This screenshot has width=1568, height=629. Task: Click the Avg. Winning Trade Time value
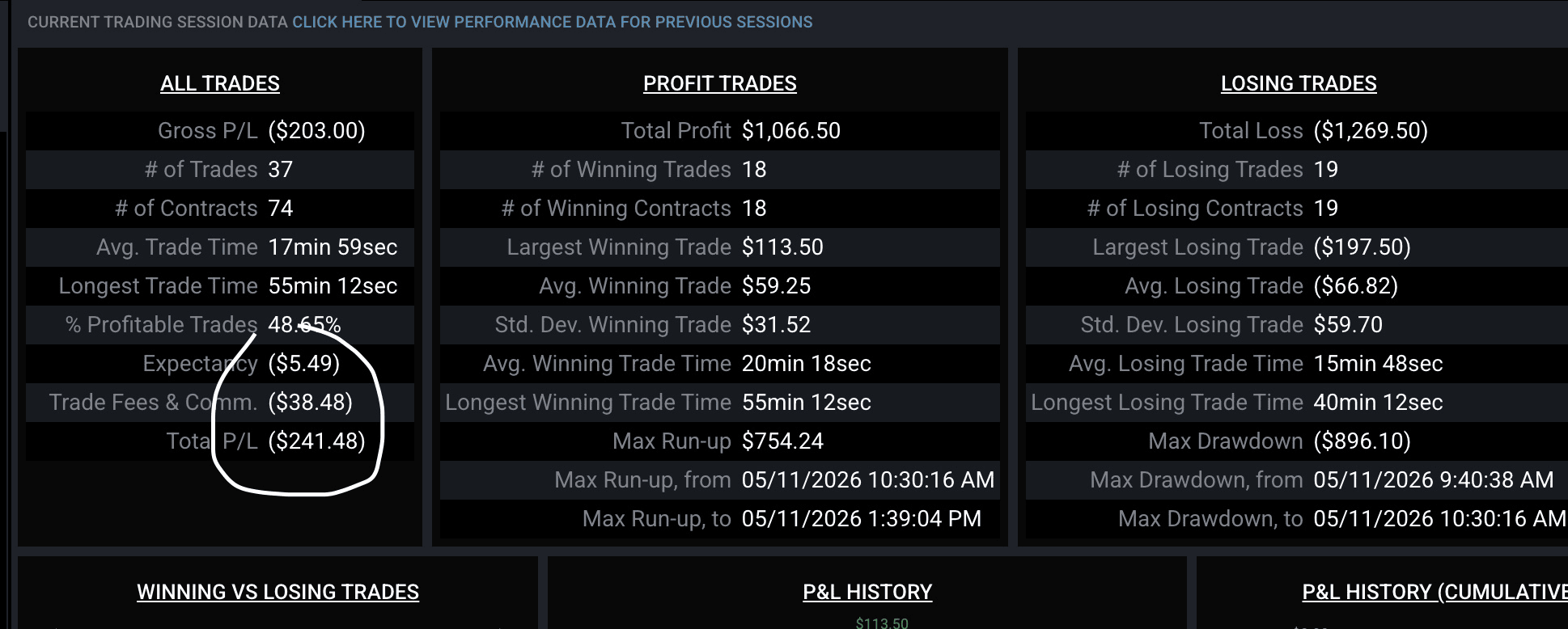point(806,363)
